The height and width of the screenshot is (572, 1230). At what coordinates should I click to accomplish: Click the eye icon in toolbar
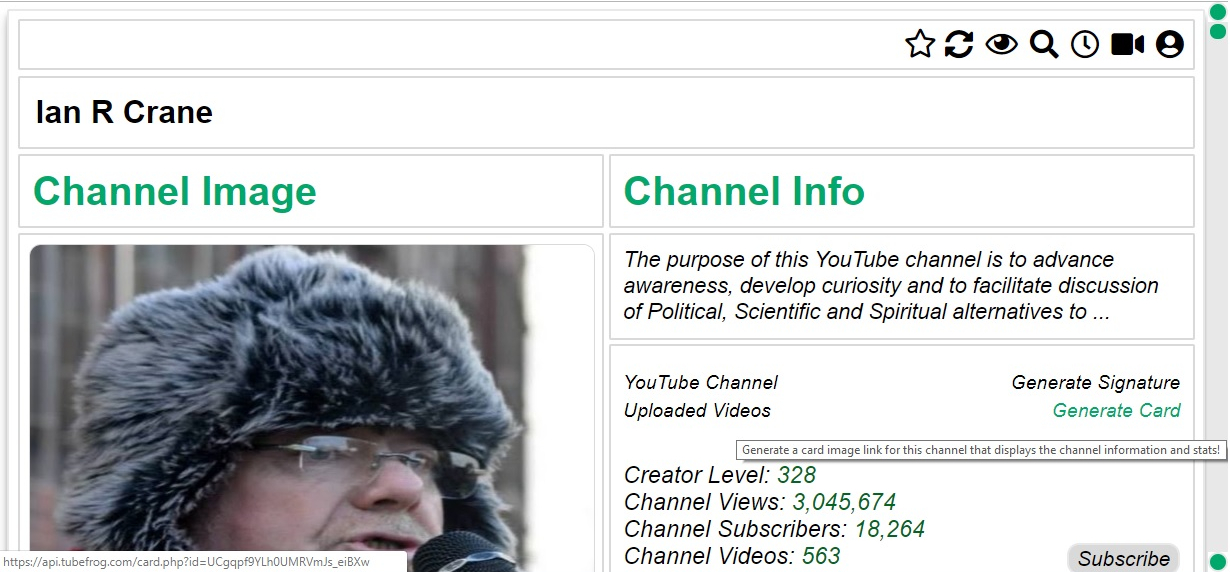tap(1001, 44)
